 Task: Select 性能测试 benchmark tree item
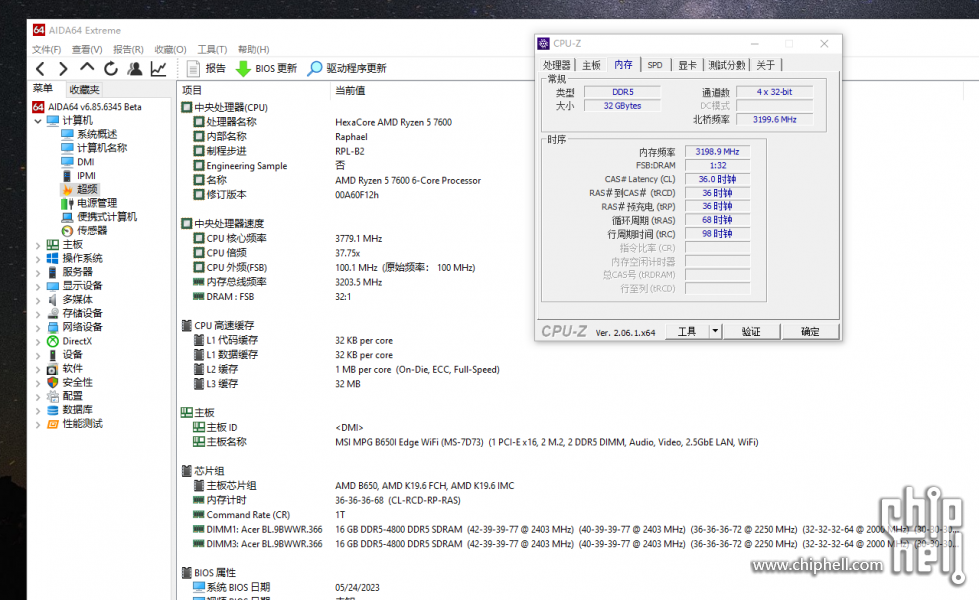pos(82,423)
